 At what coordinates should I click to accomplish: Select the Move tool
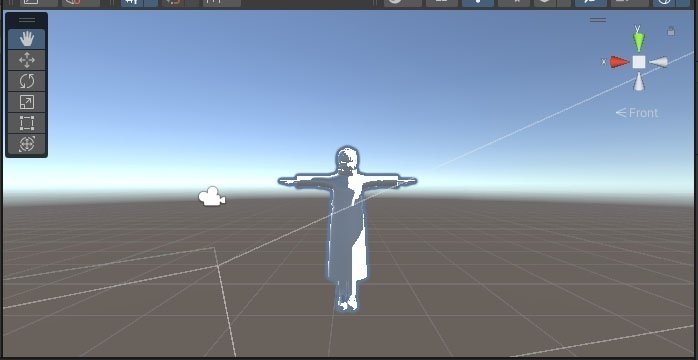(x=27, y=60)
